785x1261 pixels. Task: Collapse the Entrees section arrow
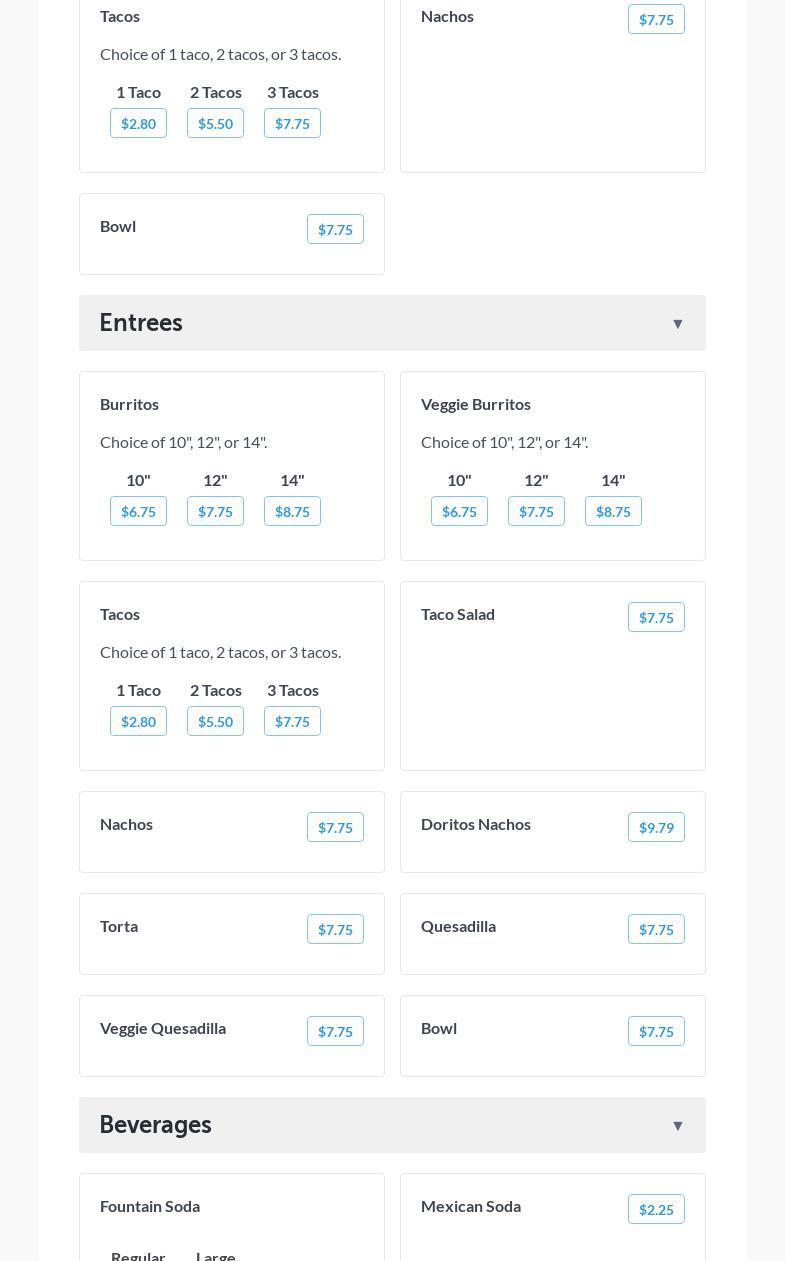pos(677,323)
